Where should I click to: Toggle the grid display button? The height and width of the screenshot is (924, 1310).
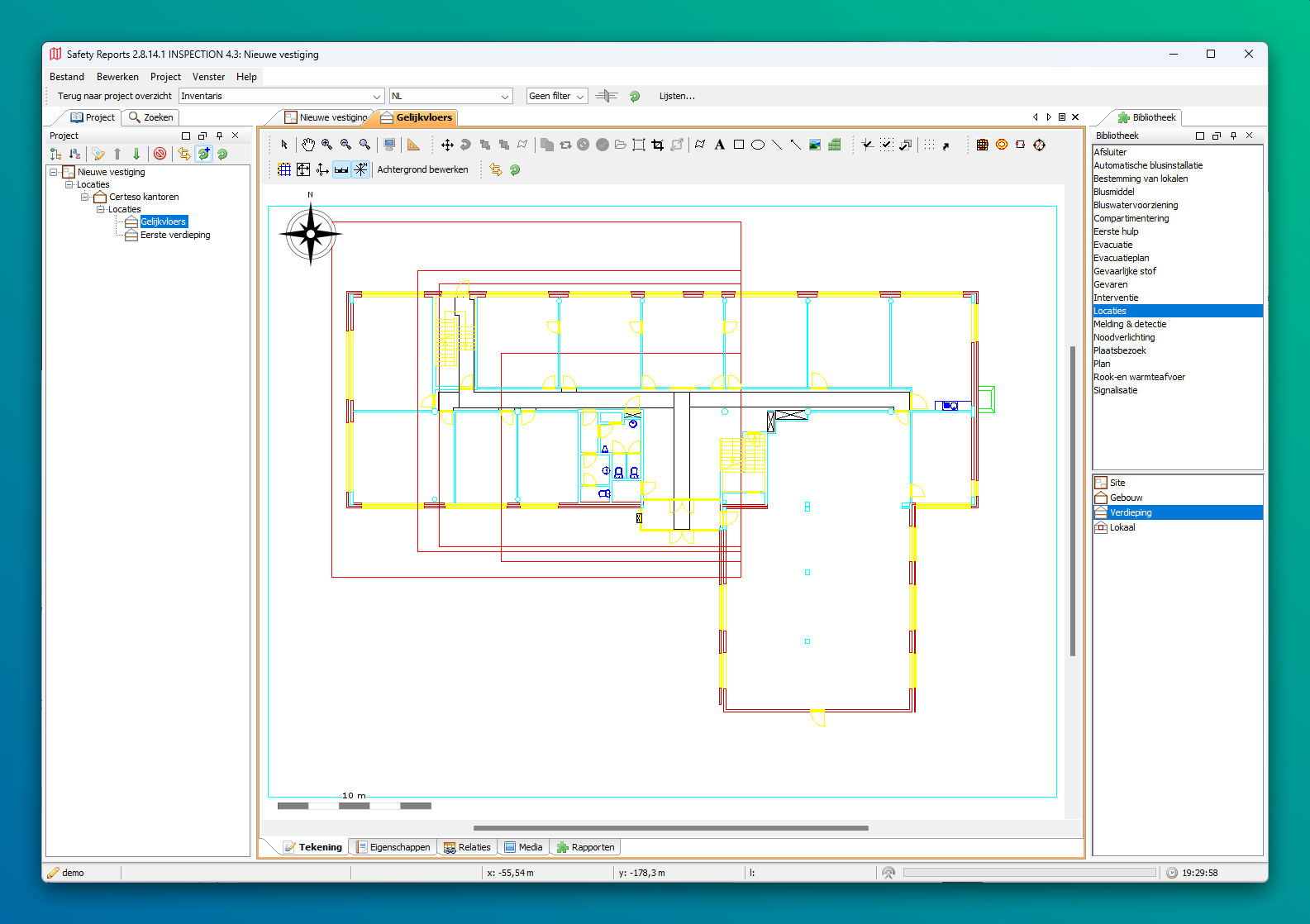[x=284, y=169]
